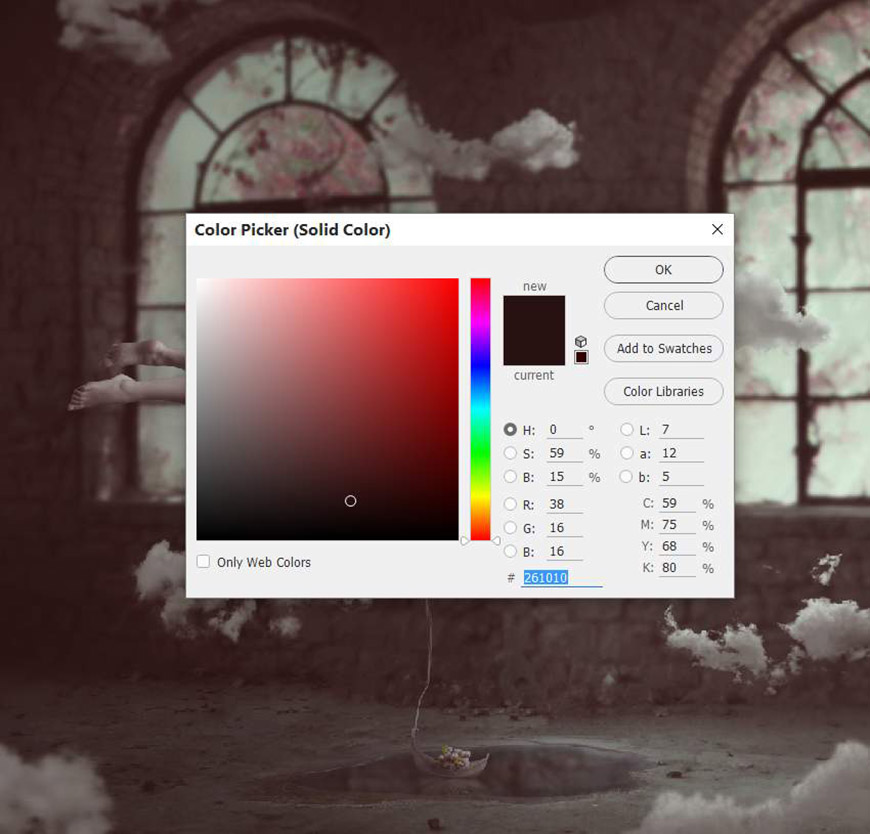Click the circular color marker in color field
Screen dimensions: 870x834
(x=350, y=501)
